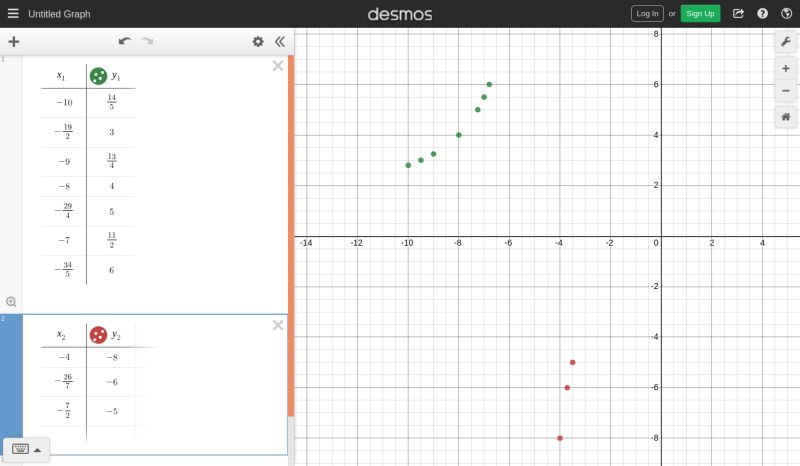Click the desmos logo
This screenshot has width=800, height=466.
[x=399, y=14]
